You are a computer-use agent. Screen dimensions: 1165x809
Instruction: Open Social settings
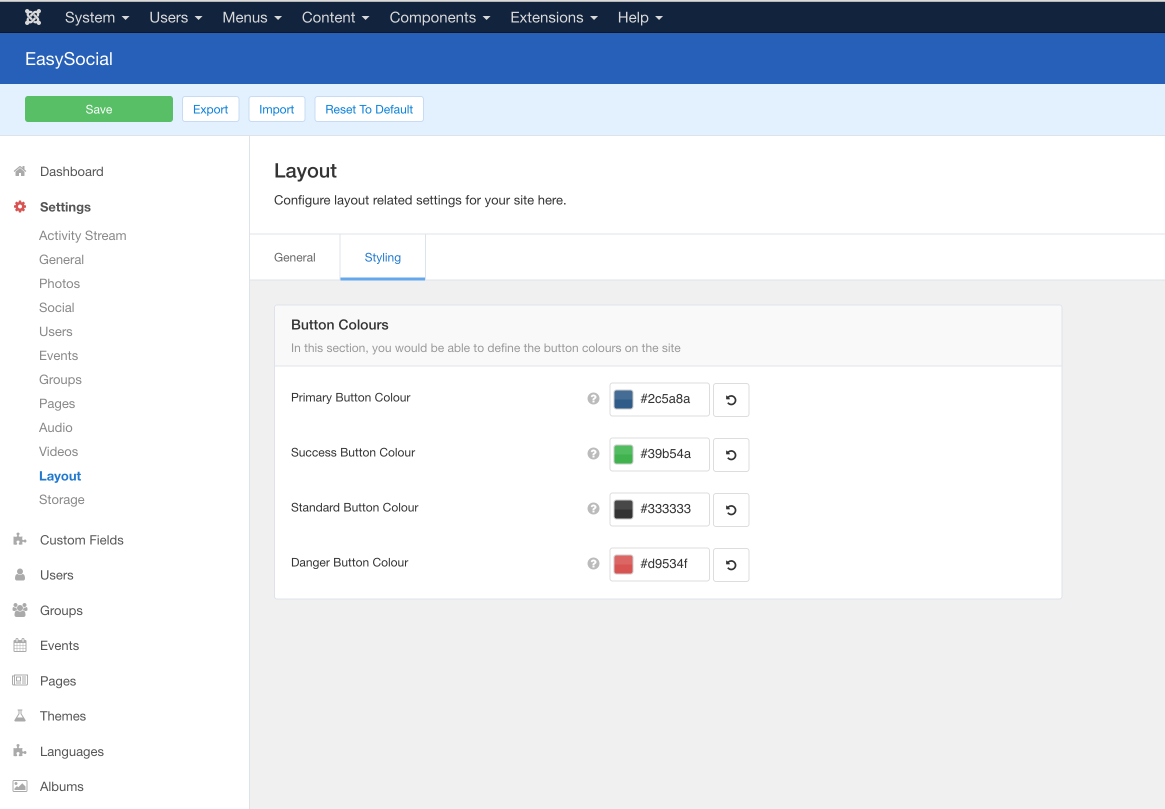[56, 308]
